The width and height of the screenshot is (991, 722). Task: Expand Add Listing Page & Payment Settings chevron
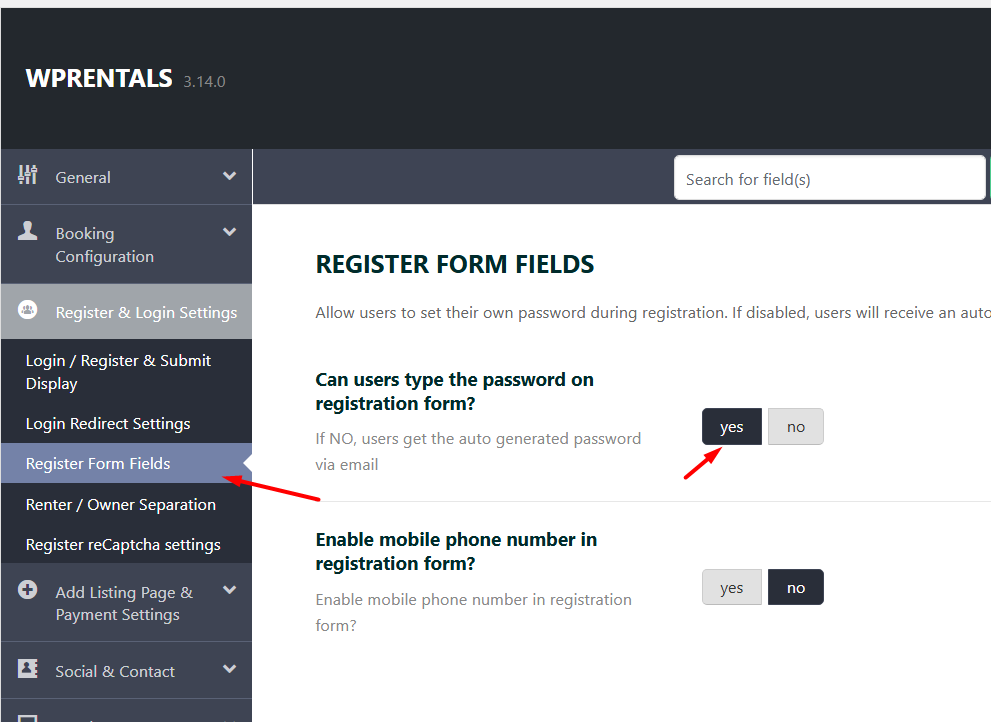point(229,590)
